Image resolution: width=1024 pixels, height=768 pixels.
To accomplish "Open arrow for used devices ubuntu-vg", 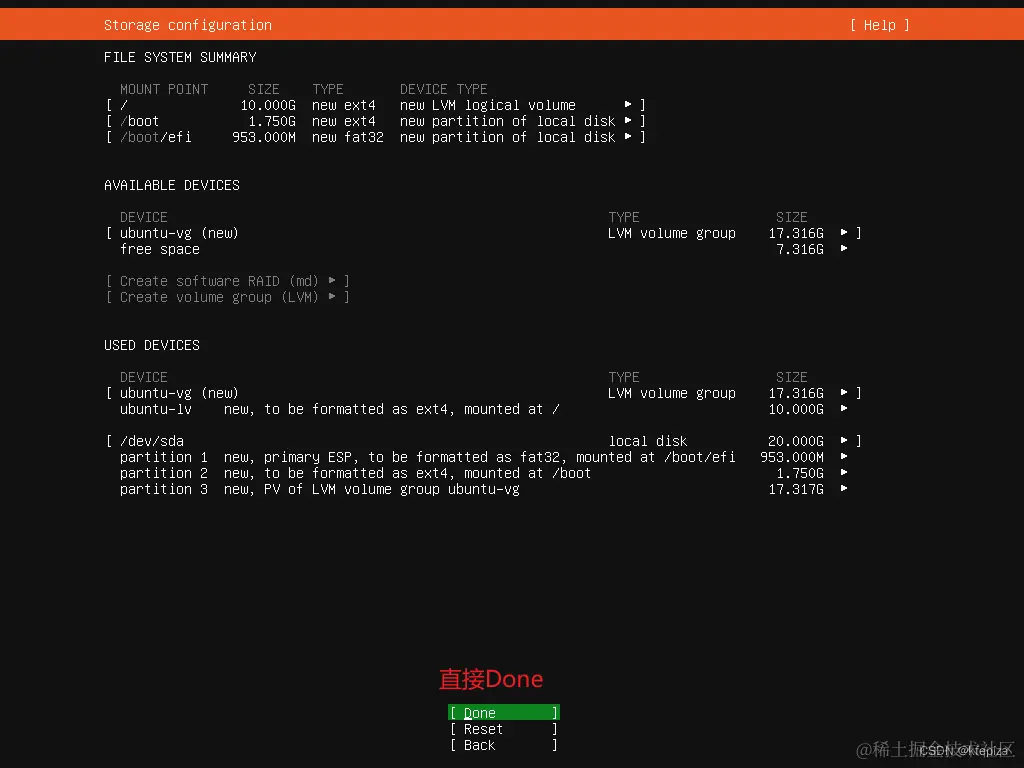I will tap(844, 392).
